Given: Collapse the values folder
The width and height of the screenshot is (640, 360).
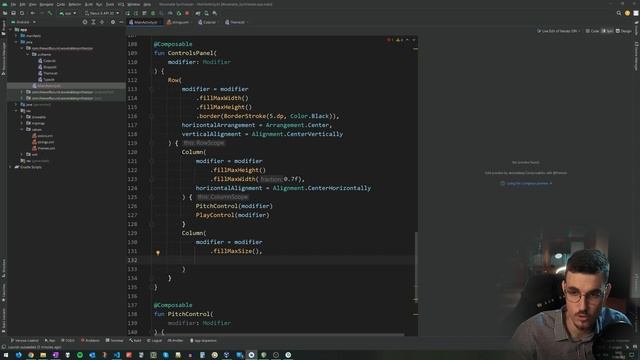Looking at the screenshot, I should 22,129.
